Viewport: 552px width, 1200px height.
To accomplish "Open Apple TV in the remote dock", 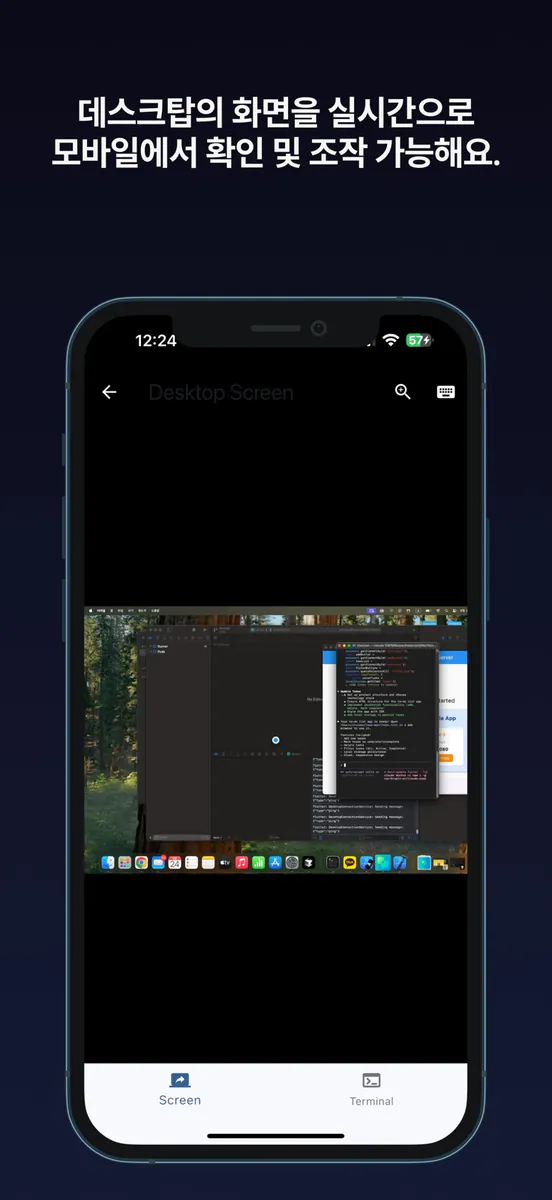I will tap(225, 863).
